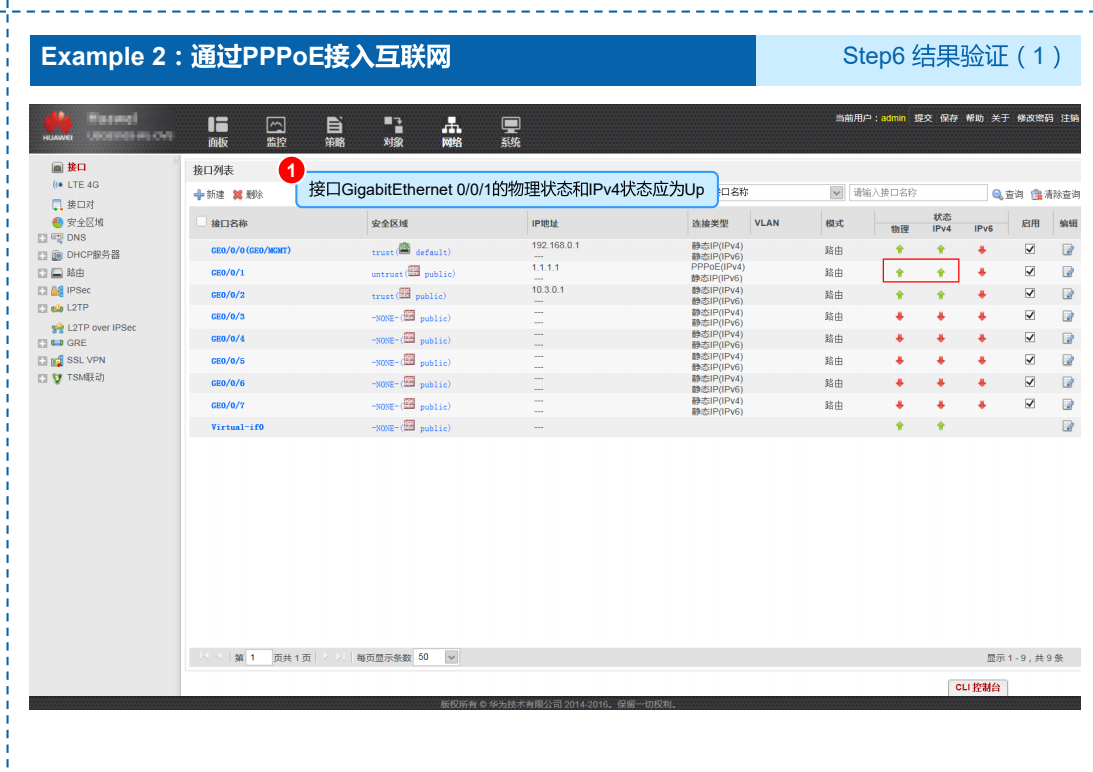This screenshot has width=1093, height=772.
Task: Tick the select-all checkbox beside 接口名称 header
Action: tap(202, 222)
